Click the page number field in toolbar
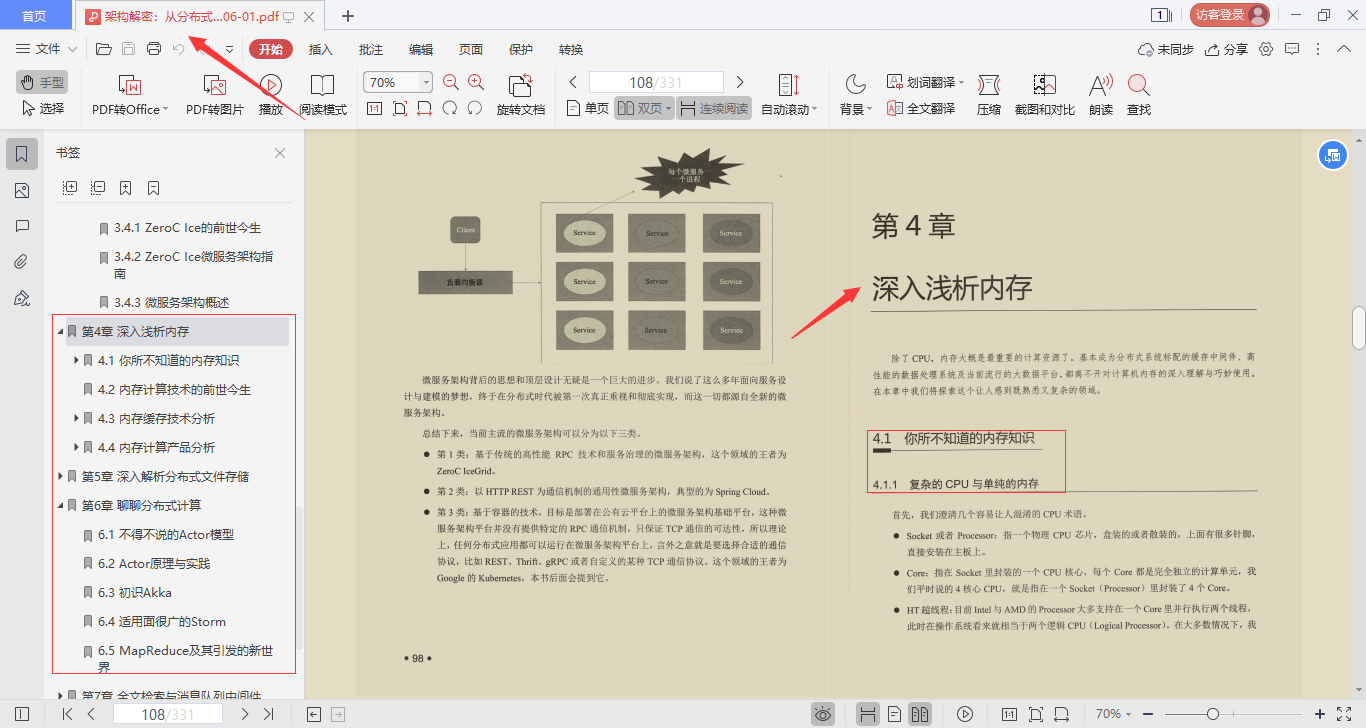Viewport: 1366px width, 728px height. tap(656, 82)
